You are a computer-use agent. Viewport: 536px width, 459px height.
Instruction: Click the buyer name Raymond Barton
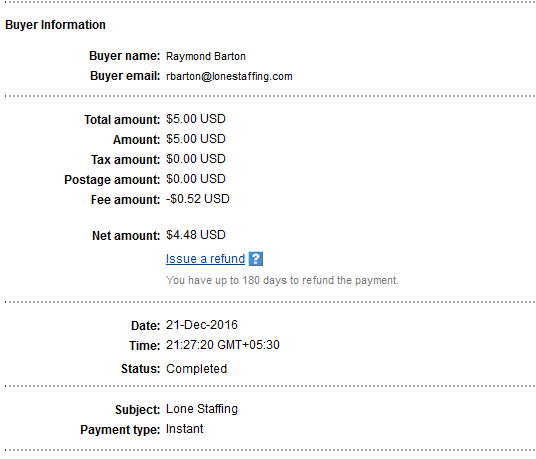pos(206,56)
